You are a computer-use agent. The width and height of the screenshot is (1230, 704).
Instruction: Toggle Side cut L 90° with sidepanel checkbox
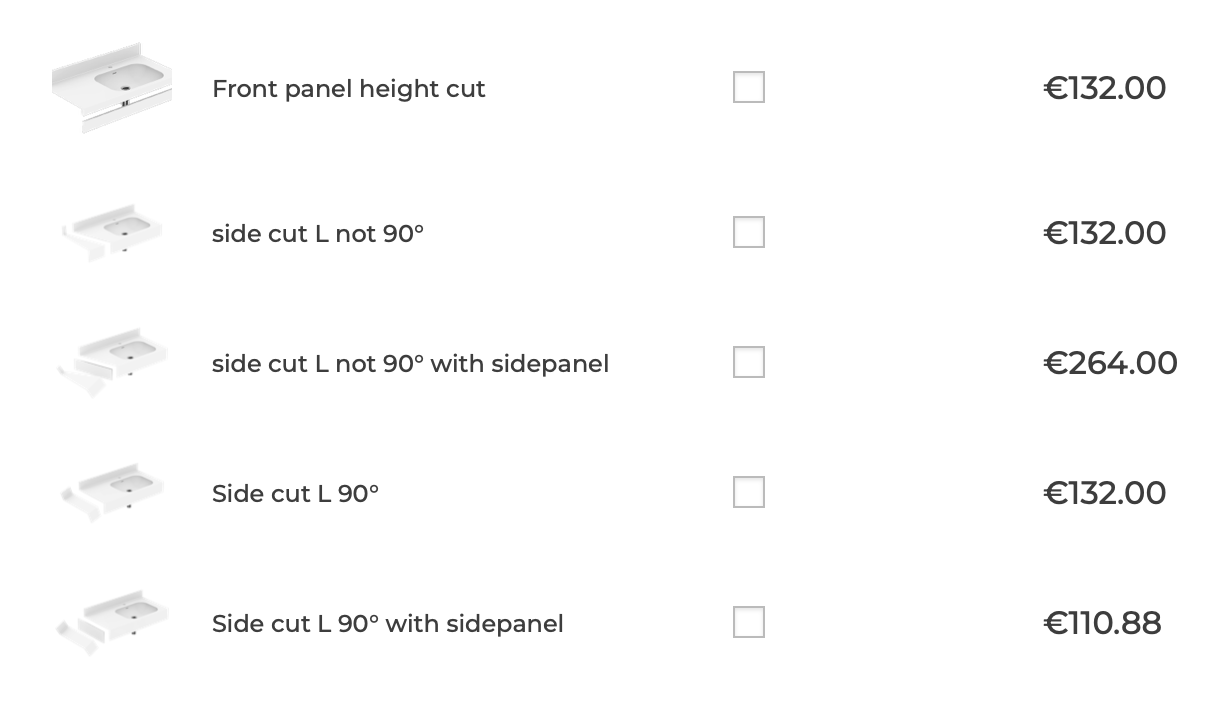[x=749, y=622]
